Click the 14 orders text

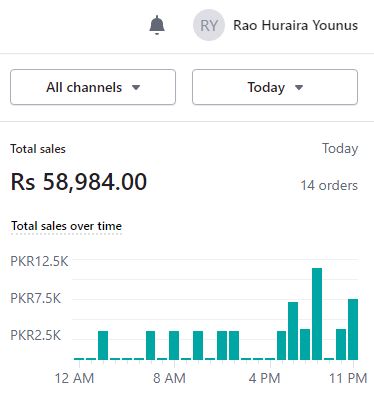click(x=329, y=185)
